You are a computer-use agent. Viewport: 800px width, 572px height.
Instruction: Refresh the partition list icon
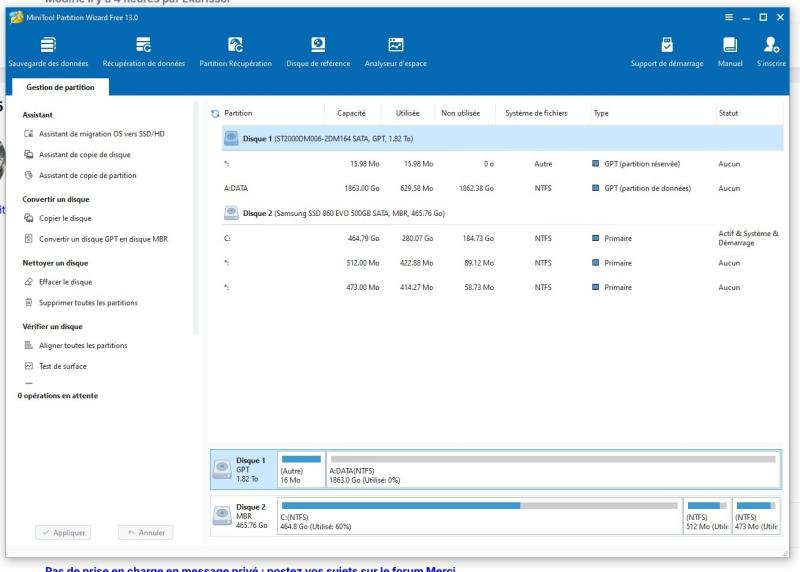click(x=213, y=114)
